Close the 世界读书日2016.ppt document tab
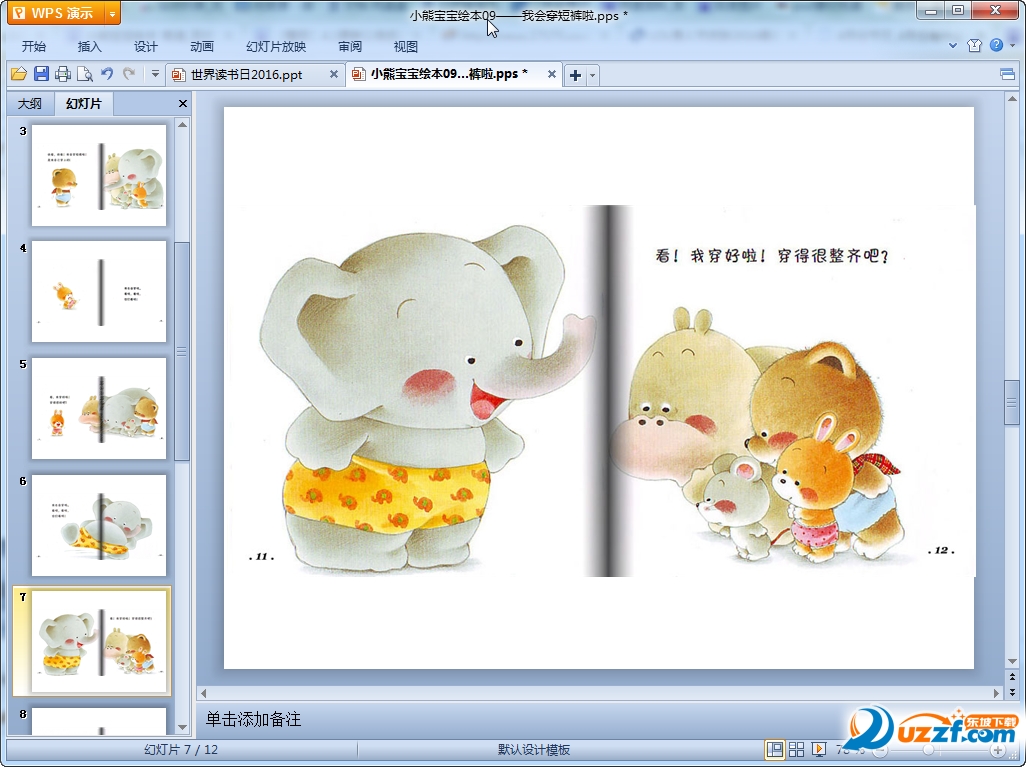The height and width of the screenshot is (767, 1026). [x=334, y=75]
